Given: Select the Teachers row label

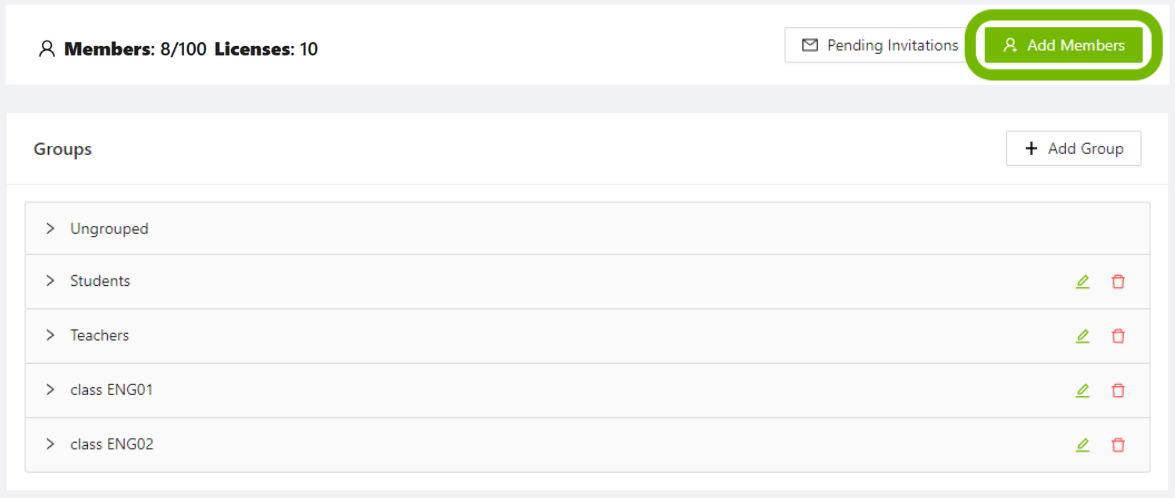Looking at the screenshot, I should pyautogui.click(x=99, y=335).
